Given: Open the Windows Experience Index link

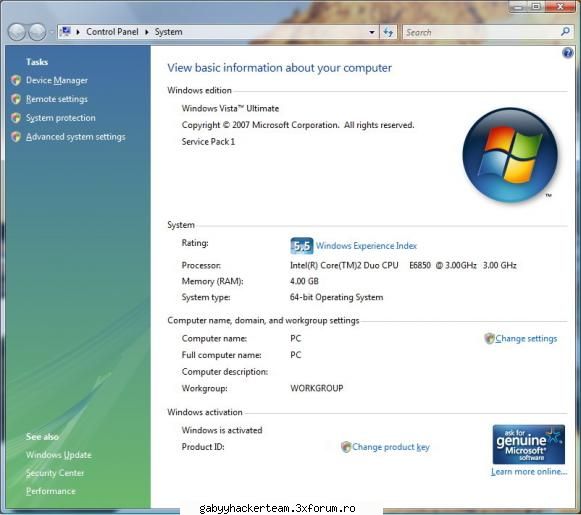Looking at the screenshot, I should [x=366, y=246].
